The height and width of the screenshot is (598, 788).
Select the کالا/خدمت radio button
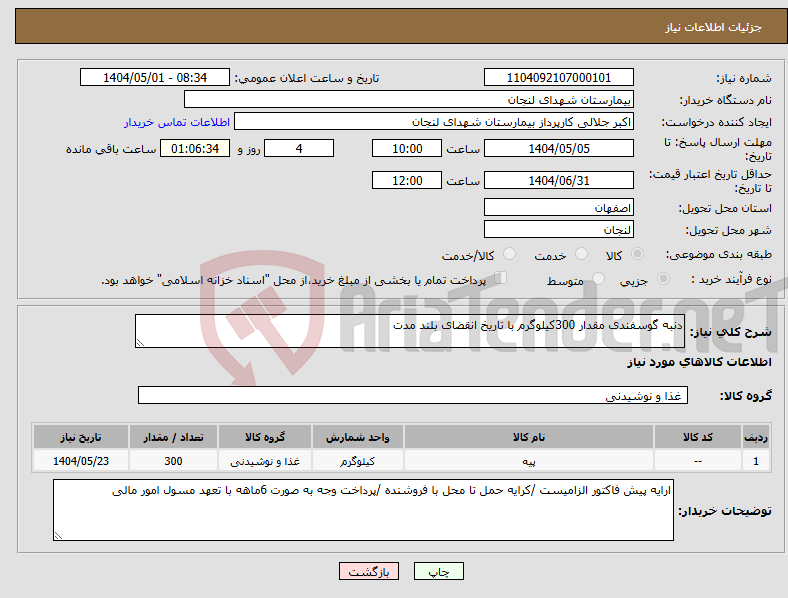(x=510, y=254)
